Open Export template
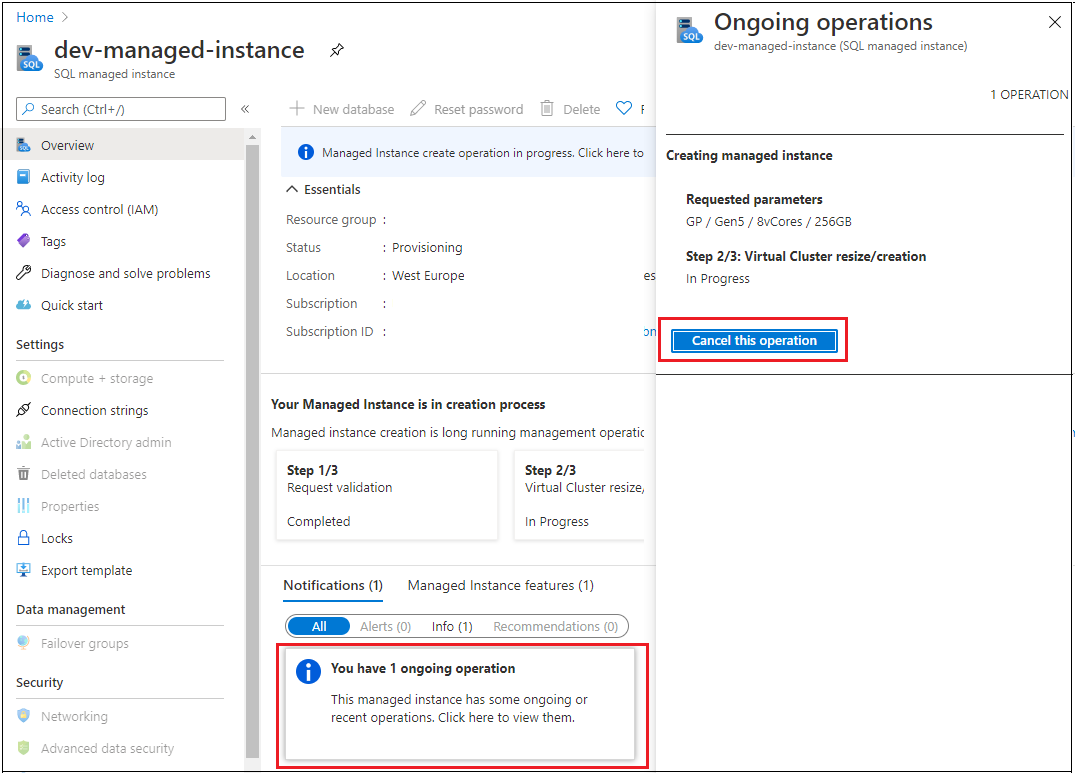The height and width of the screenshot is (773, 1075). [x=85, y=570]
